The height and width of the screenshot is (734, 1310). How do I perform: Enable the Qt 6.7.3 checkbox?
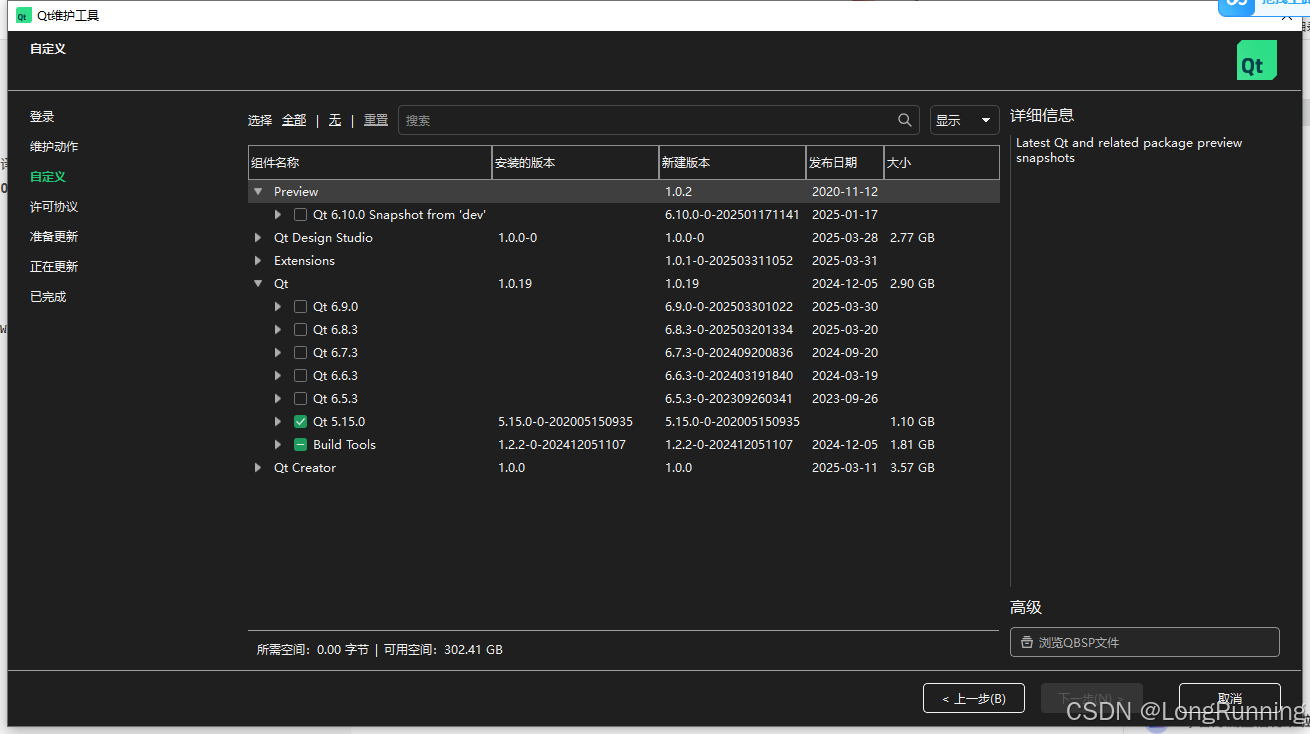(x=300, y=353)
